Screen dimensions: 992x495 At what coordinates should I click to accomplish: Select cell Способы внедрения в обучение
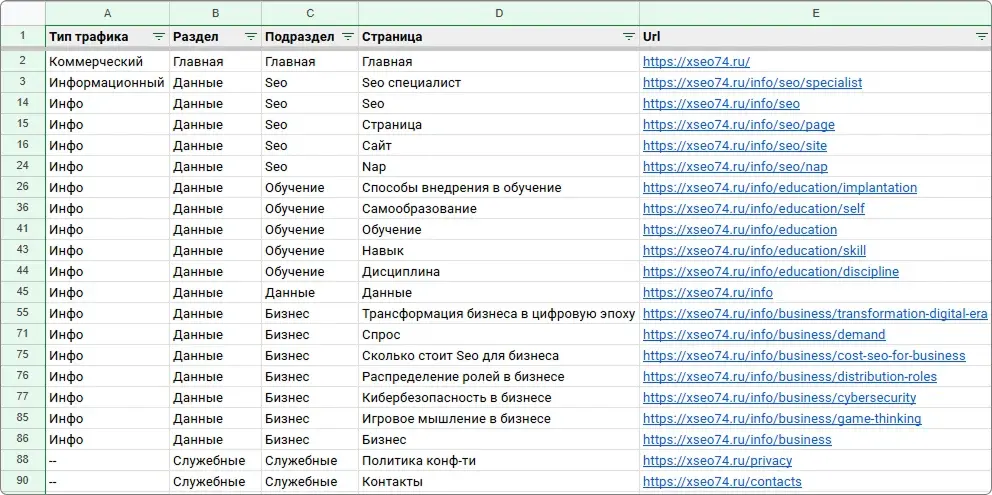[499, 188]
